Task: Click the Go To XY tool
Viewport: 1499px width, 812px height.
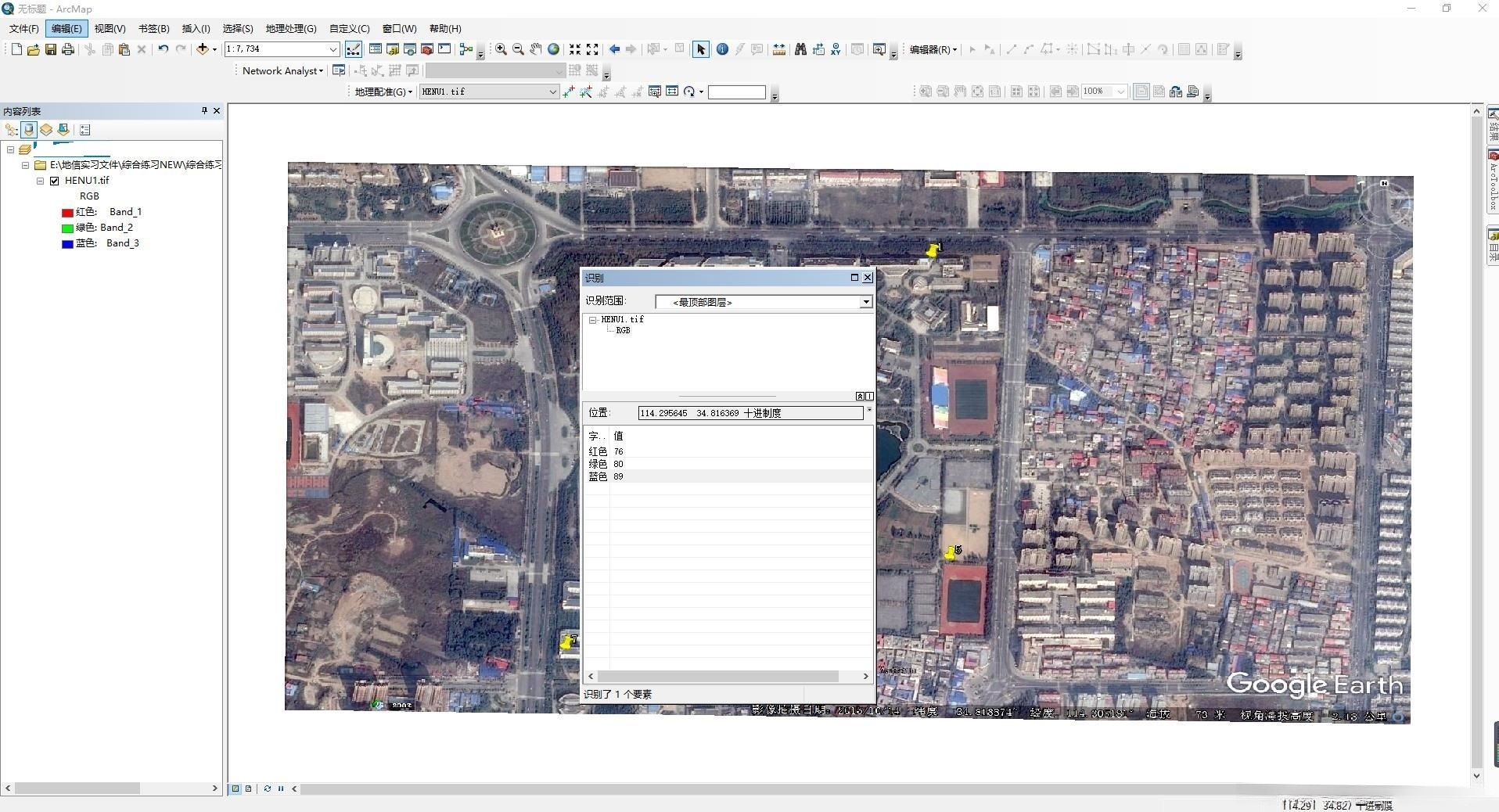Action: click(836, 49)
